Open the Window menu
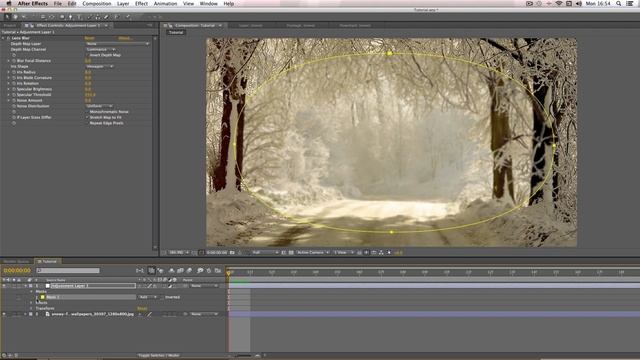640x360 pixels. 209,3
